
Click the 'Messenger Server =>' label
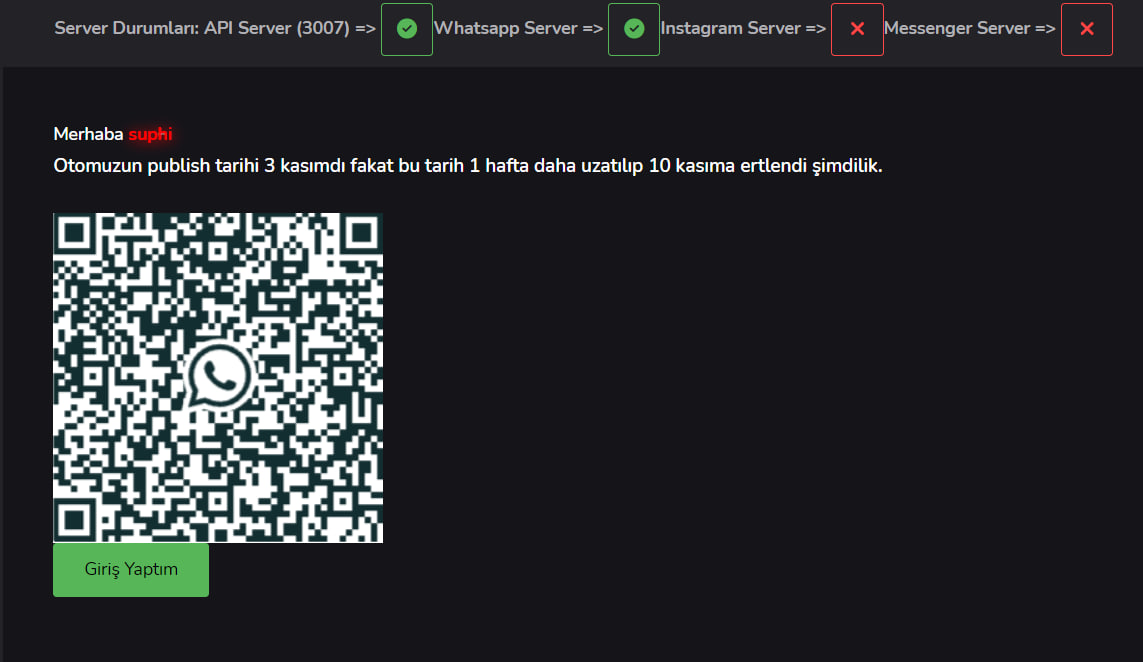[x=970, y=28]
